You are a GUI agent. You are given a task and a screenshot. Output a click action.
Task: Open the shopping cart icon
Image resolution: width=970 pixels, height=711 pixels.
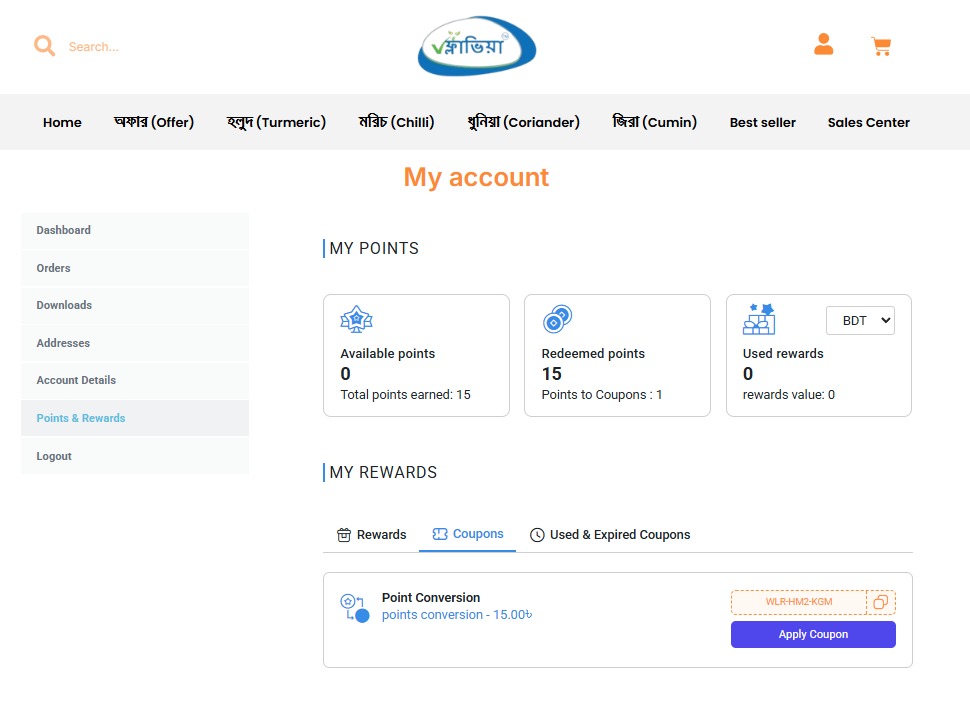[x=881, y=46]
